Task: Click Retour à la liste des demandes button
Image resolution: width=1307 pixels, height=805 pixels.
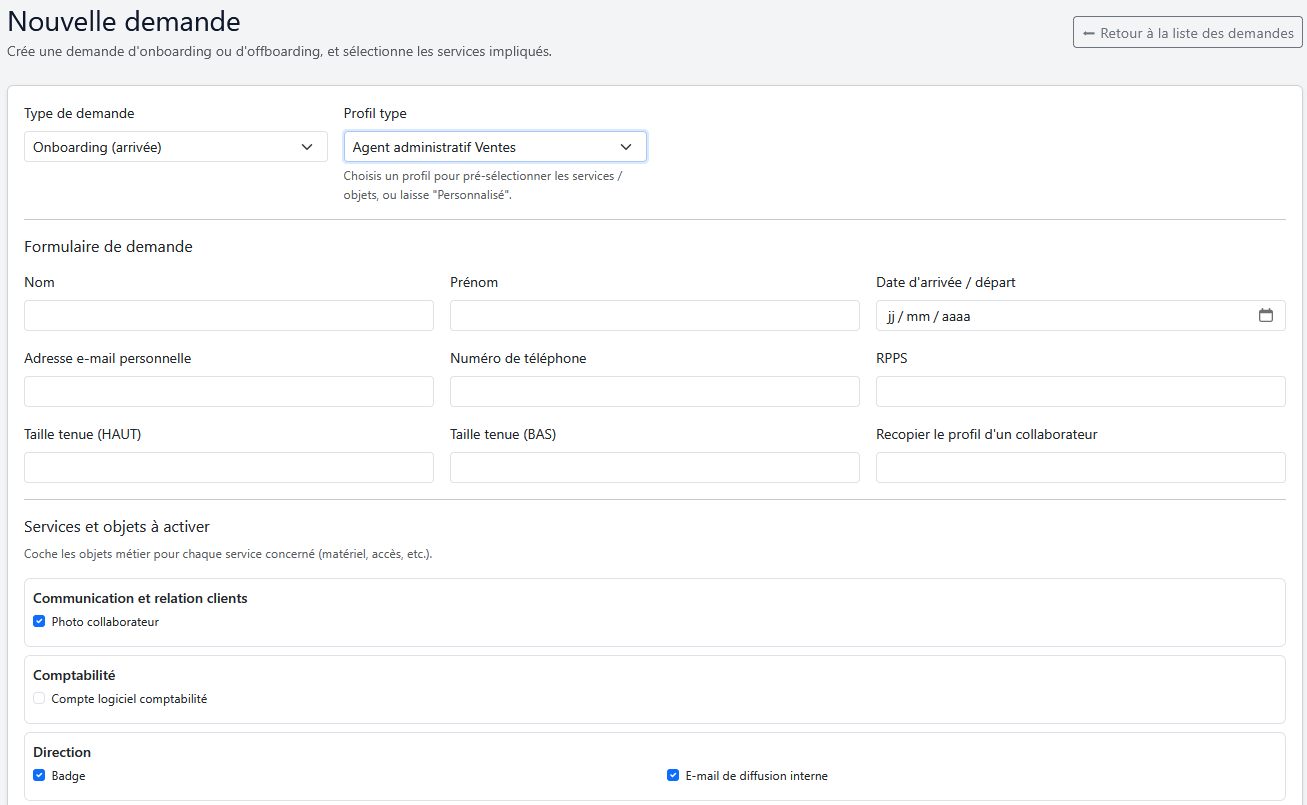Action: (1188, 33)
